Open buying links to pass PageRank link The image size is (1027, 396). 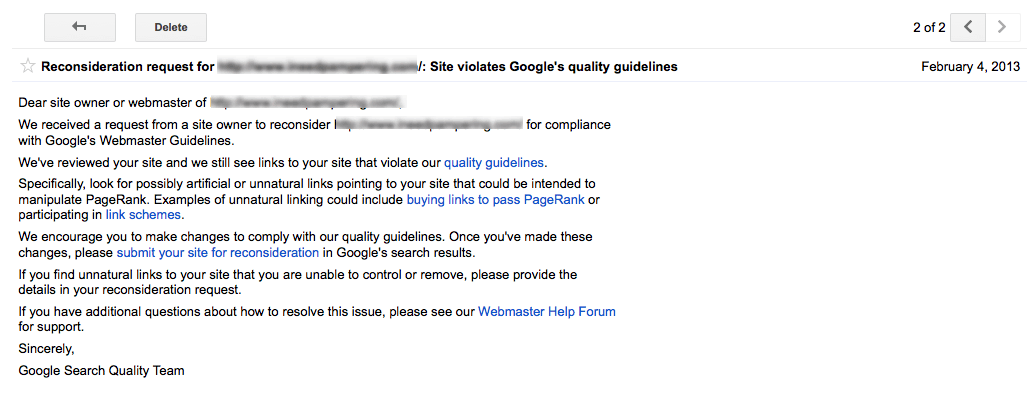click(496, 200)
